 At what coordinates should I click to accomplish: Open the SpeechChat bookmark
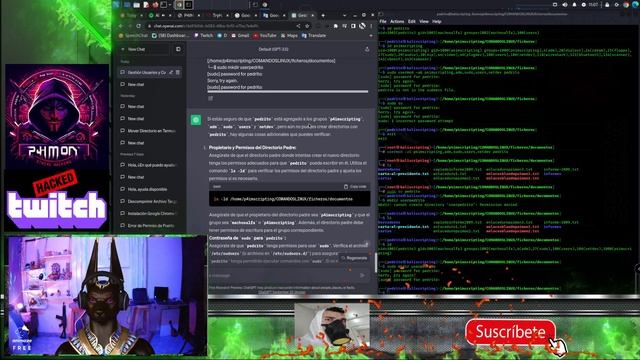pyautogui.click(x=133, y=36)
